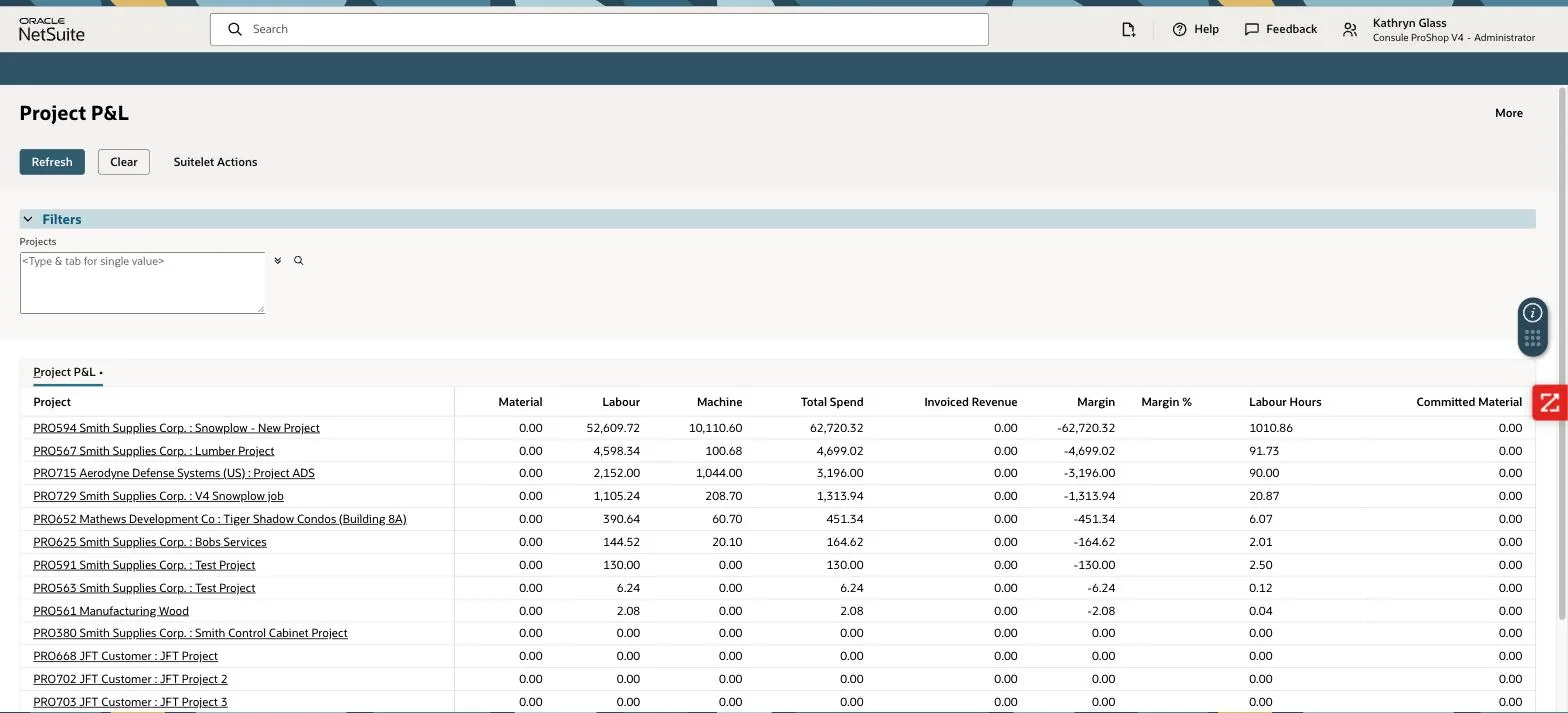Click the Margin % column header

click(1166, 402)
